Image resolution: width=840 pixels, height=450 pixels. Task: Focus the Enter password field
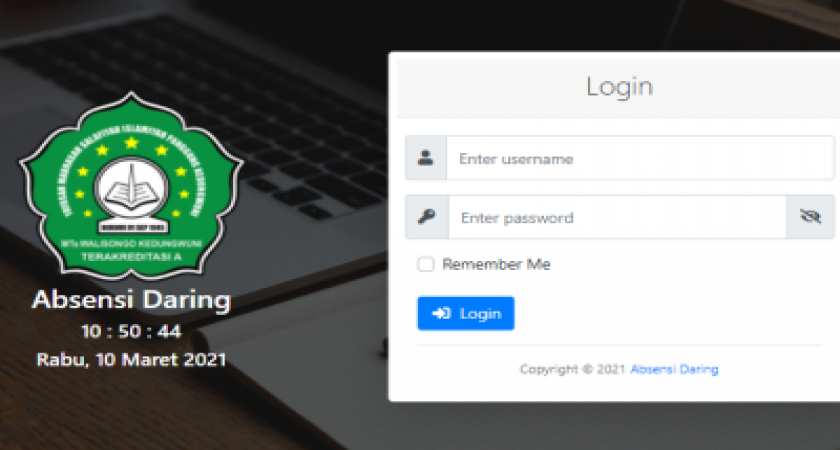click(x=617, y=217)
